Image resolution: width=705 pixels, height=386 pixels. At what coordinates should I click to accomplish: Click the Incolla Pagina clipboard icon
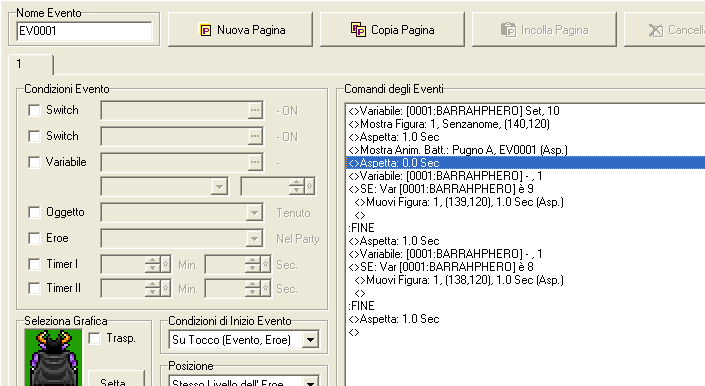pos(509,30)
